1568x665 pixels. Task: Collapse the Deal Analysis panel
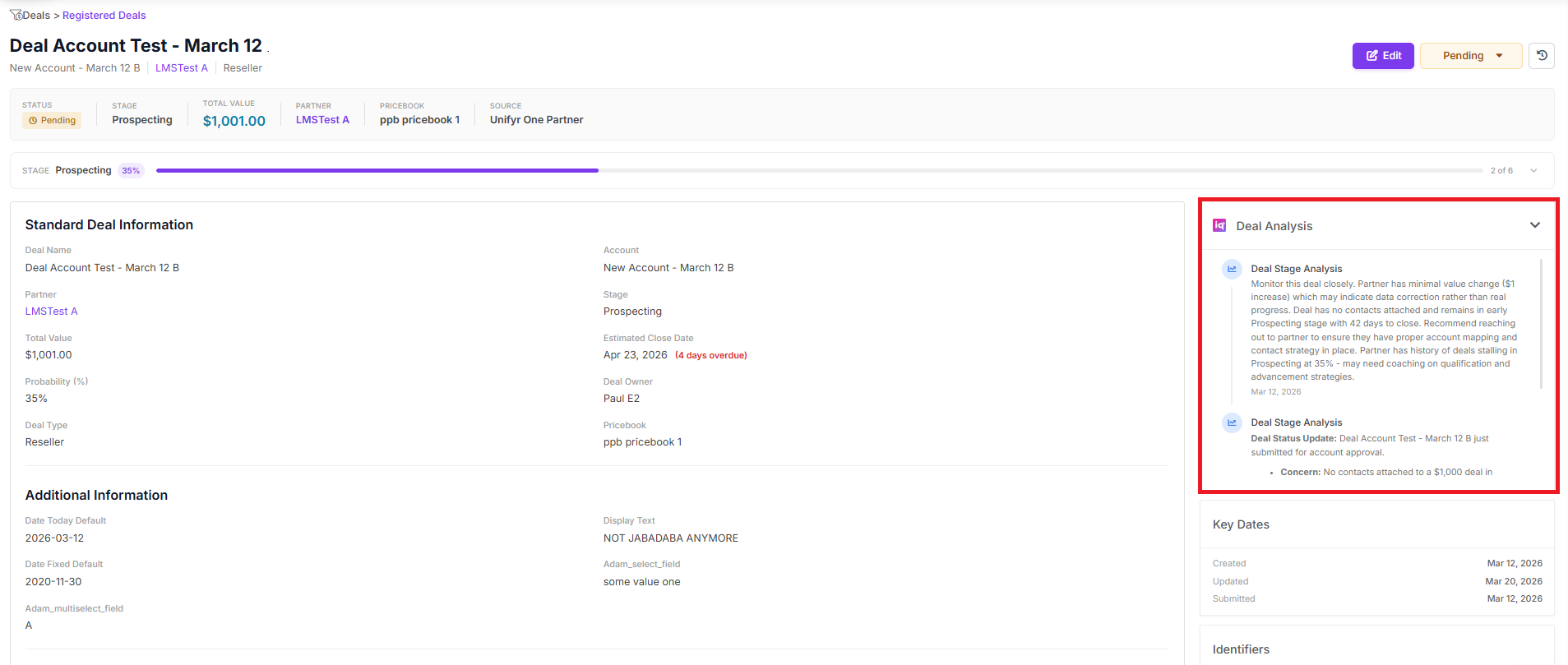(x=1534, y=225)
